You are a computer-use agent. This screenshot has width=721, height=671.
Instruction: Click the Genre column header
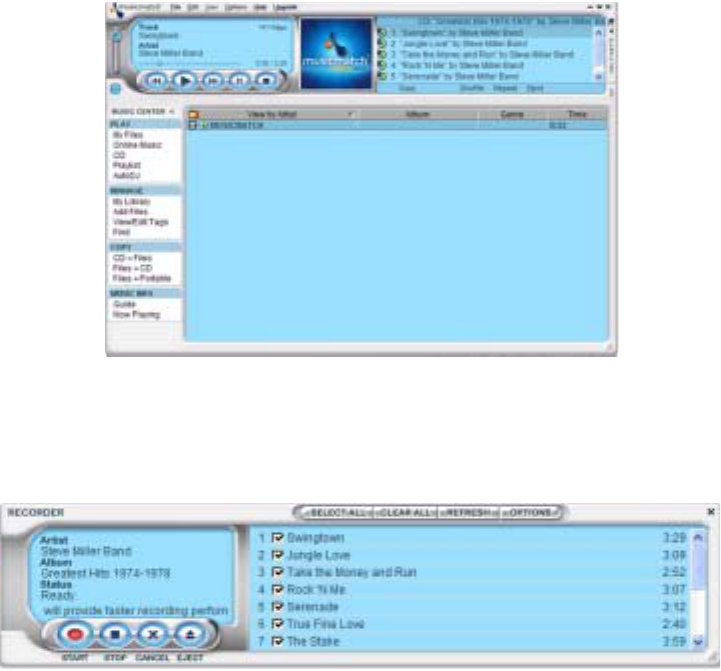point(512,114)
